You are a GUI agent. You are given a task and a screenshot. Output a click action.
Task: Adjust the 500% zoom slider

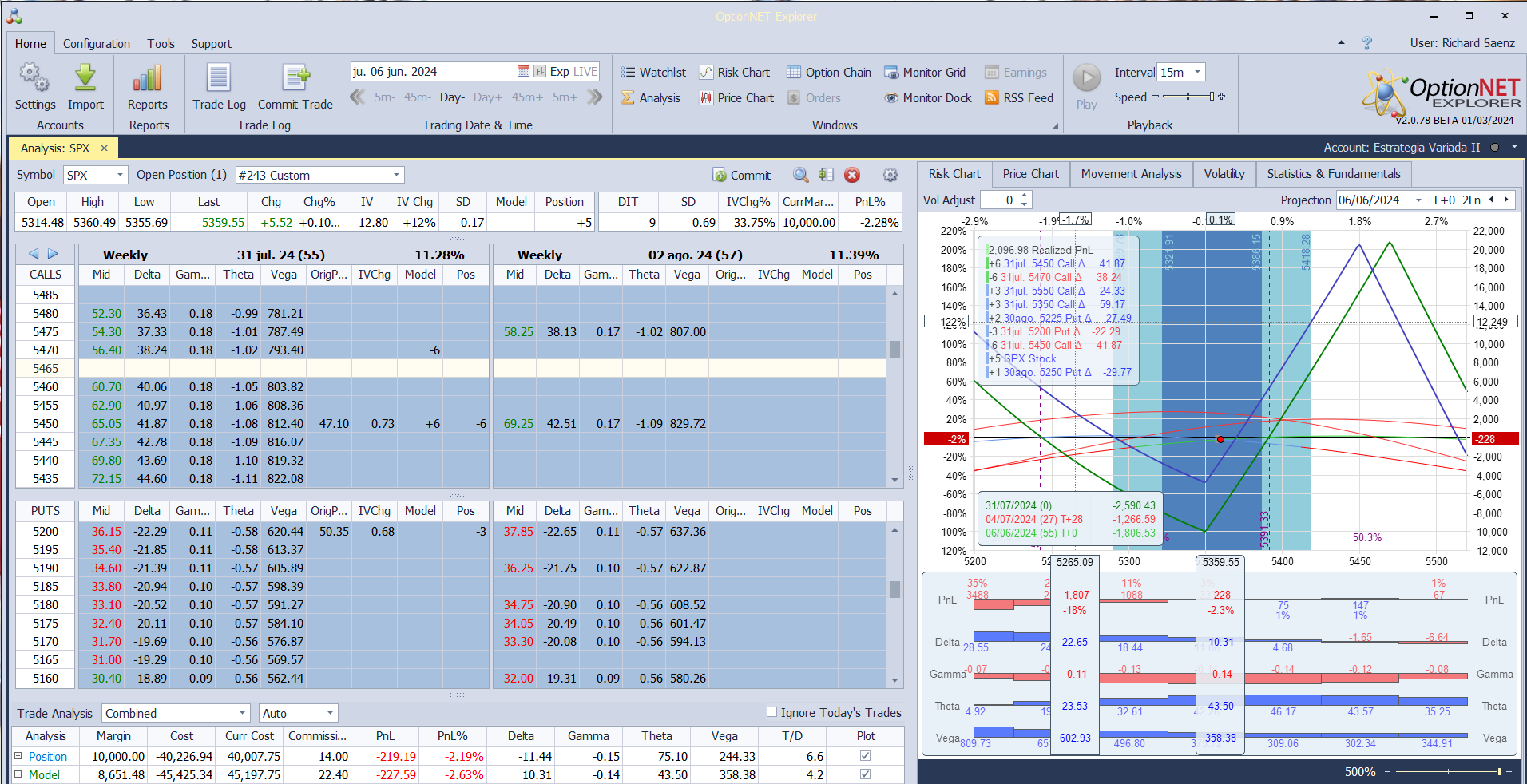[1448, 772]
